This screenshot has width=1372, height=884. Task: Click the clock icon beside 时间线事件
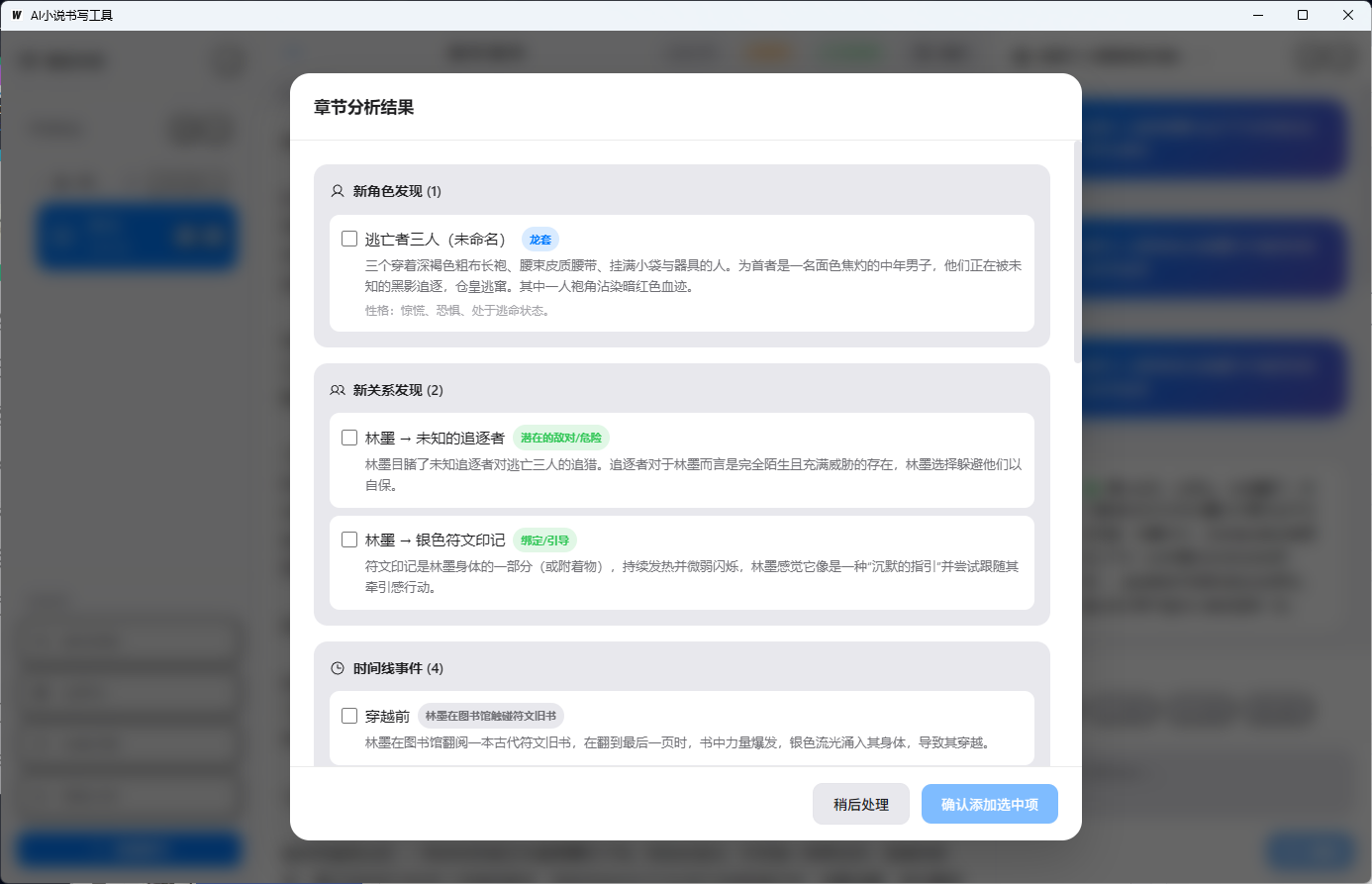pos(338,668)
